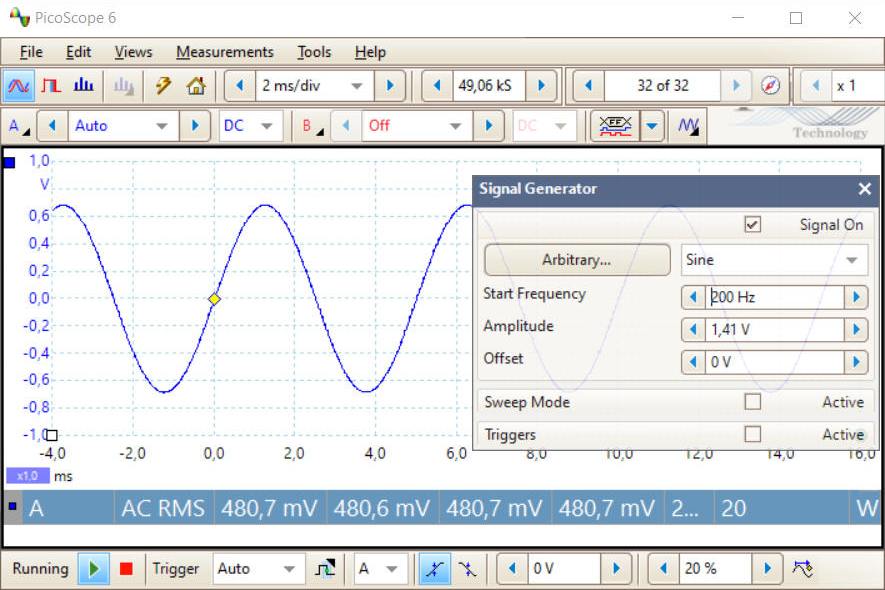Increase Channel A input range

coord(195,125)
